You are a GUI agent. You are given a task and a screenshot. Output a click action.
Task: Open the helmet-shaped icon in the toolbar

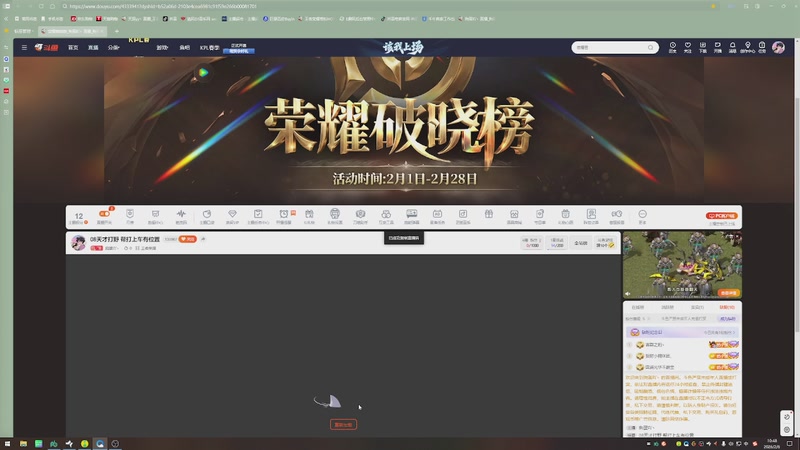click(335, 216)
